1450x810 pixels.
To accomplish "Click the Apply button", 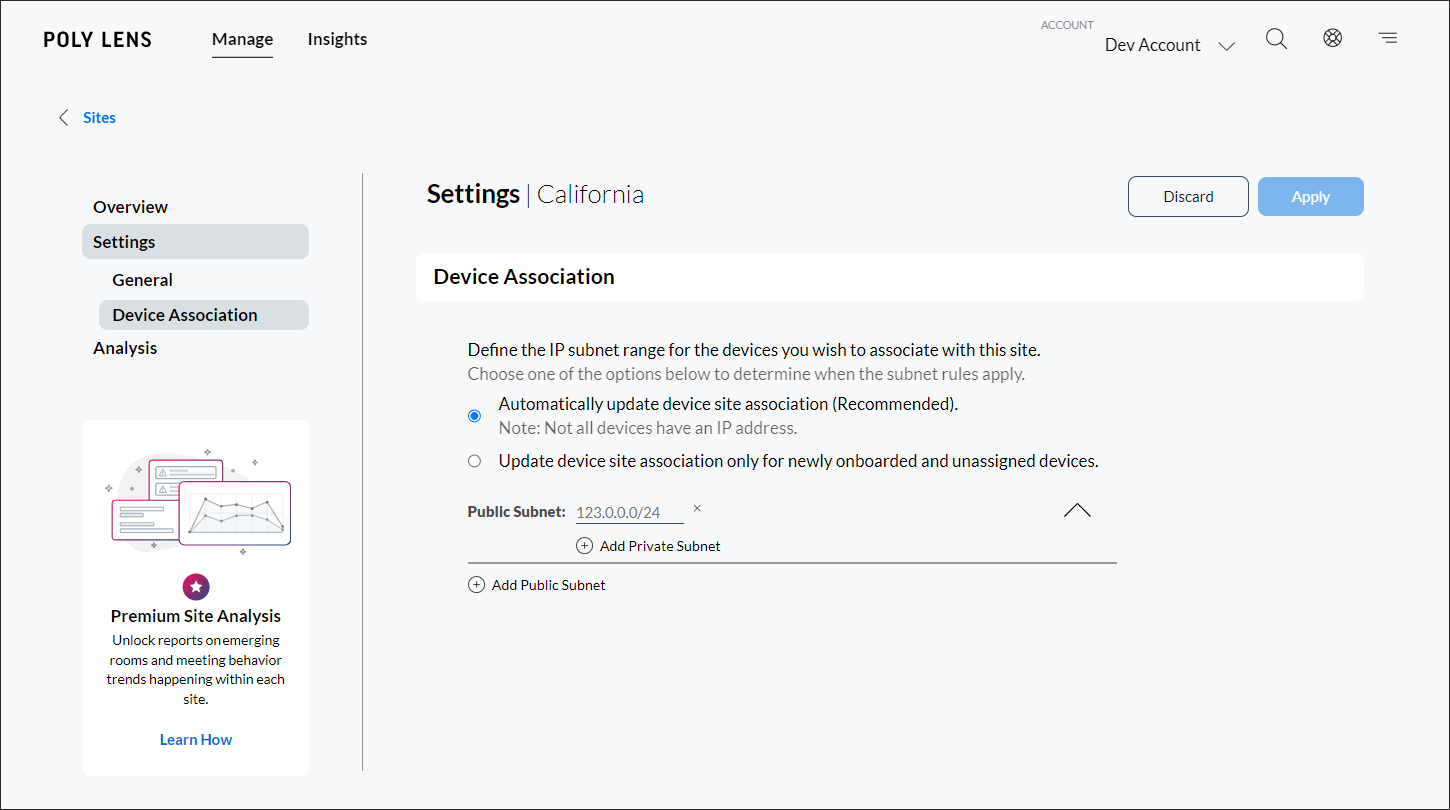I will [1310, 197].
